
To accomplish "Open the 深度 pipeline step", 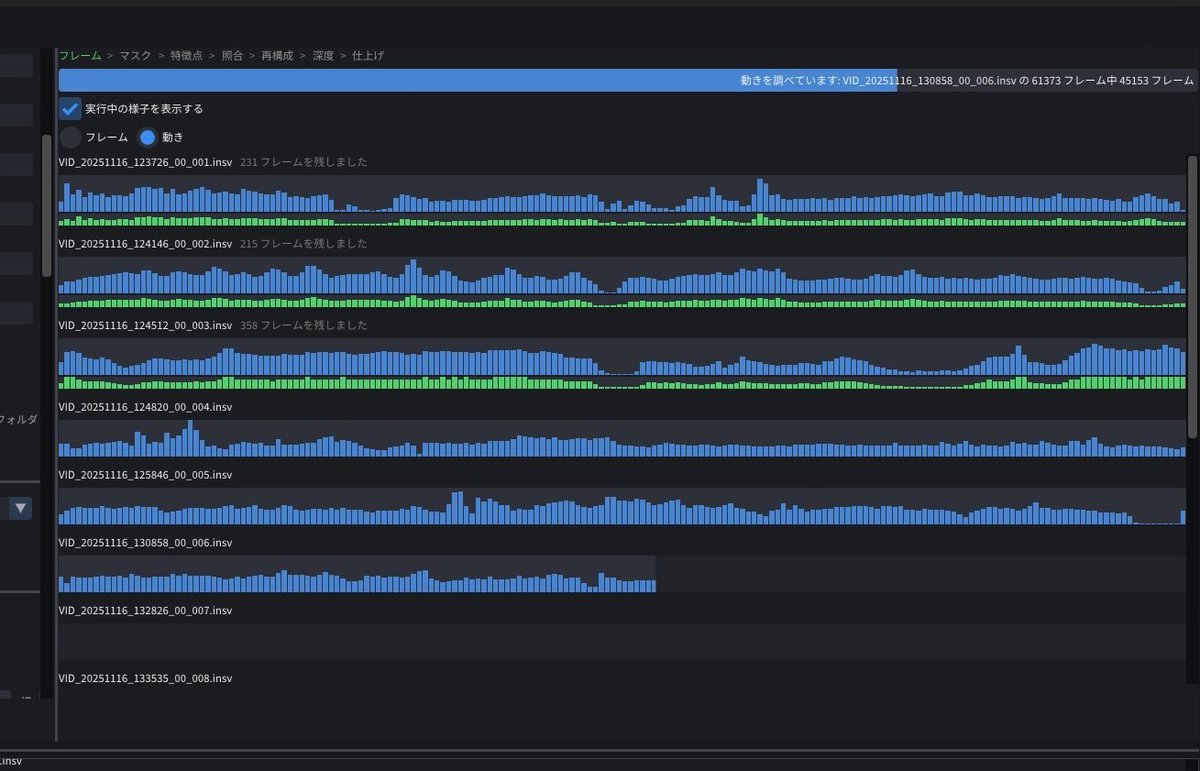I will point(324,56).
